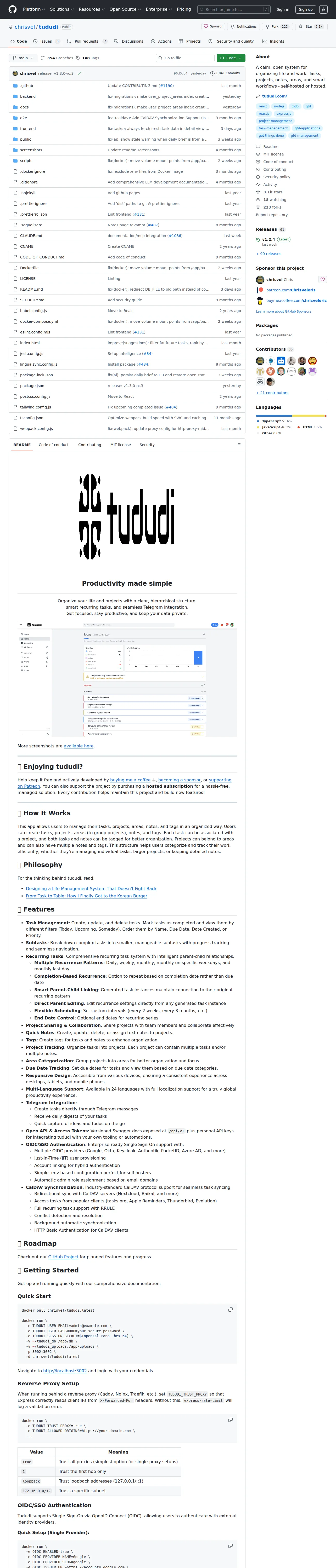Open 354 Branches link

tap(57, 58)
